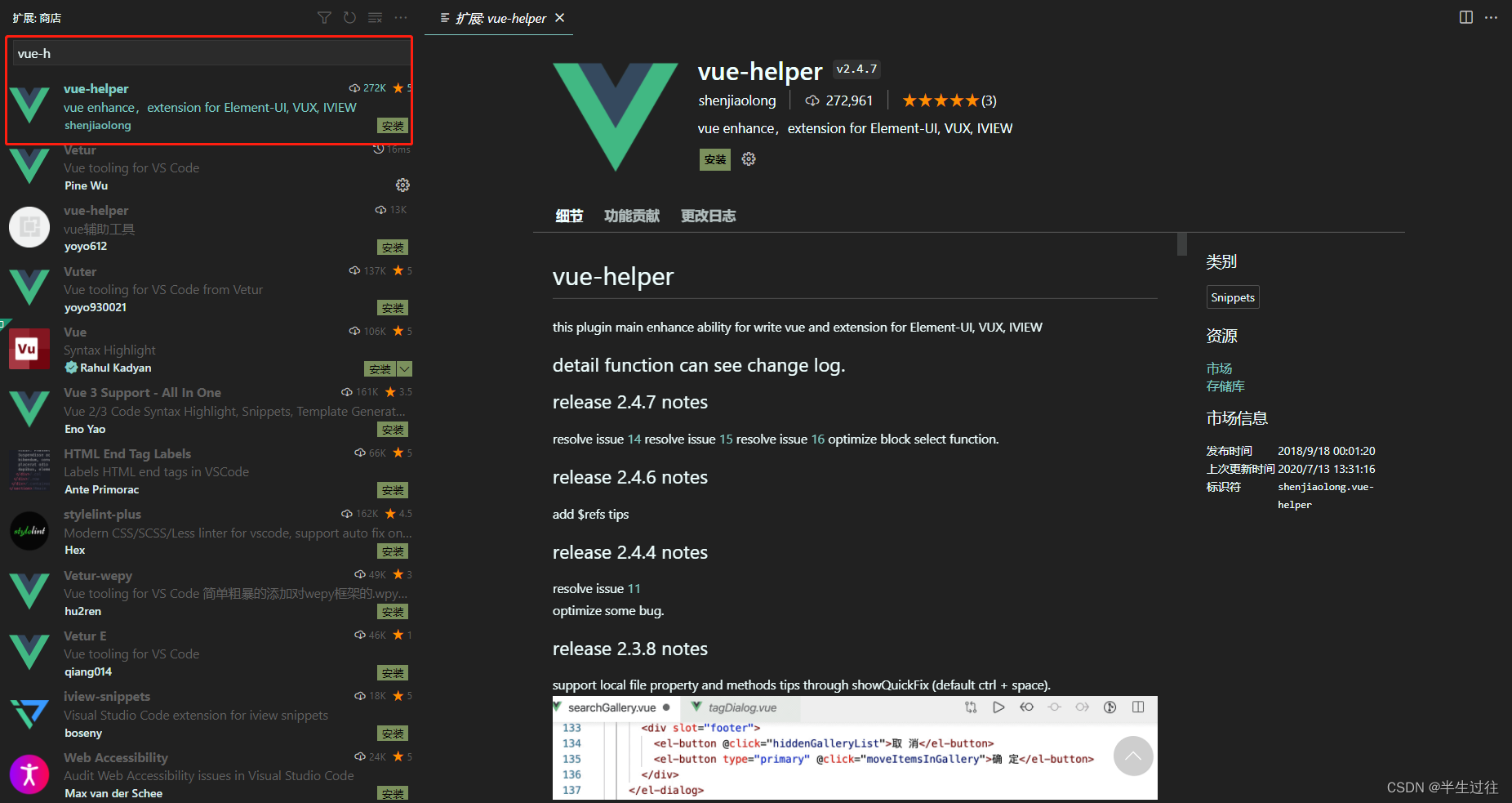Install iview-snippets extension
This screenshot has width=1512, height=803.
click(393, 734)
